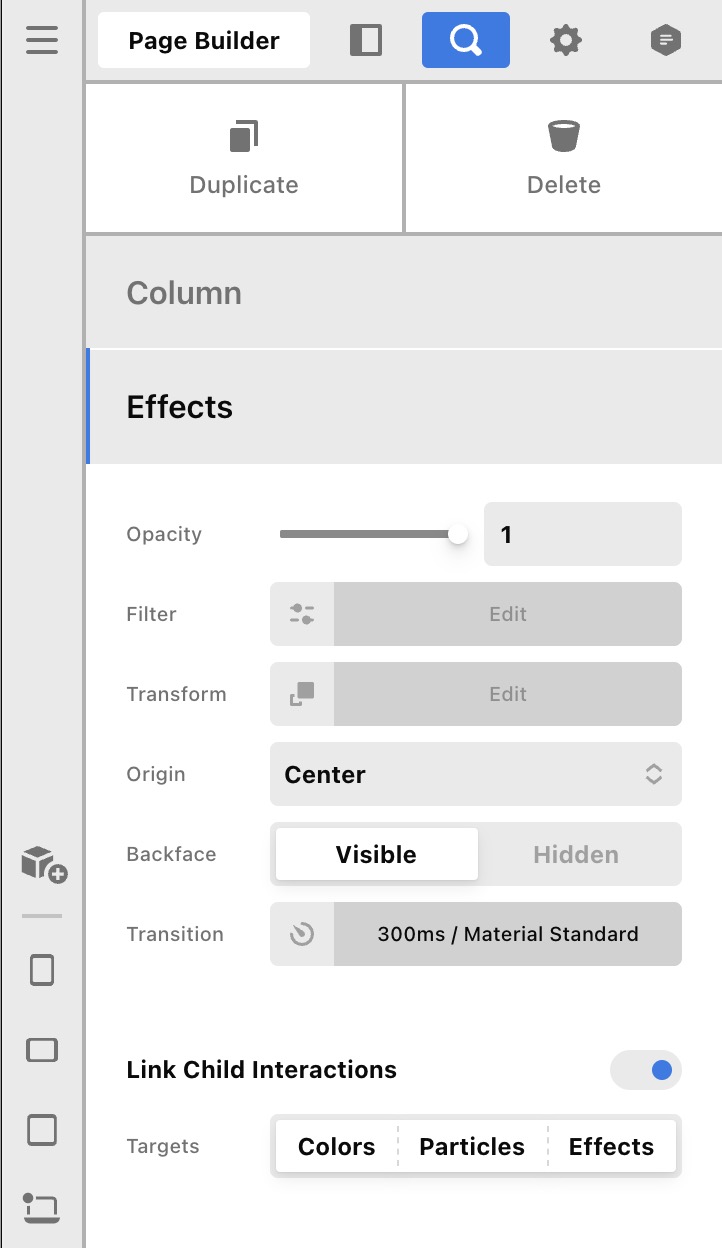Toggle Link Child Interactions switch
This screenshot has width=722, height=1248.
click(x=646, y=1070)
